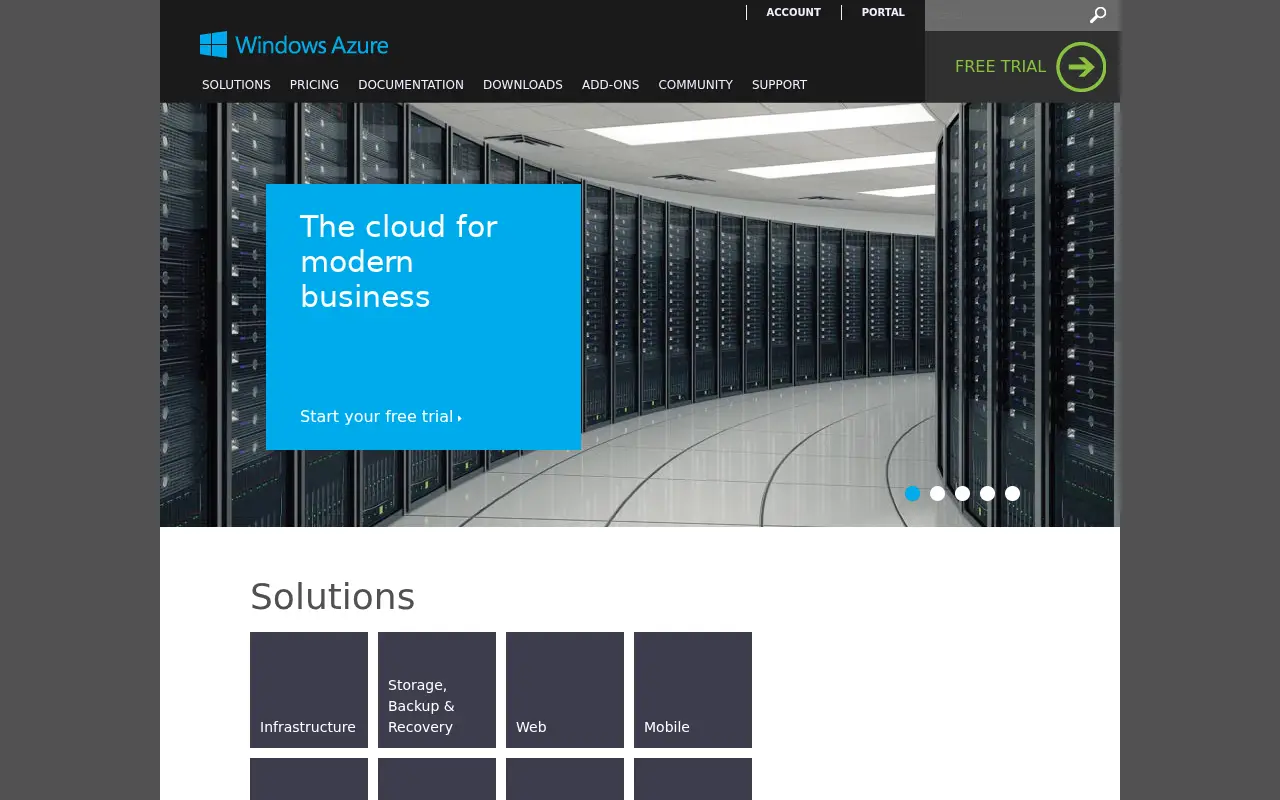Open the Mobile solution tile
The width and height of the screenshot is (1280, 800).
[693, 690]
